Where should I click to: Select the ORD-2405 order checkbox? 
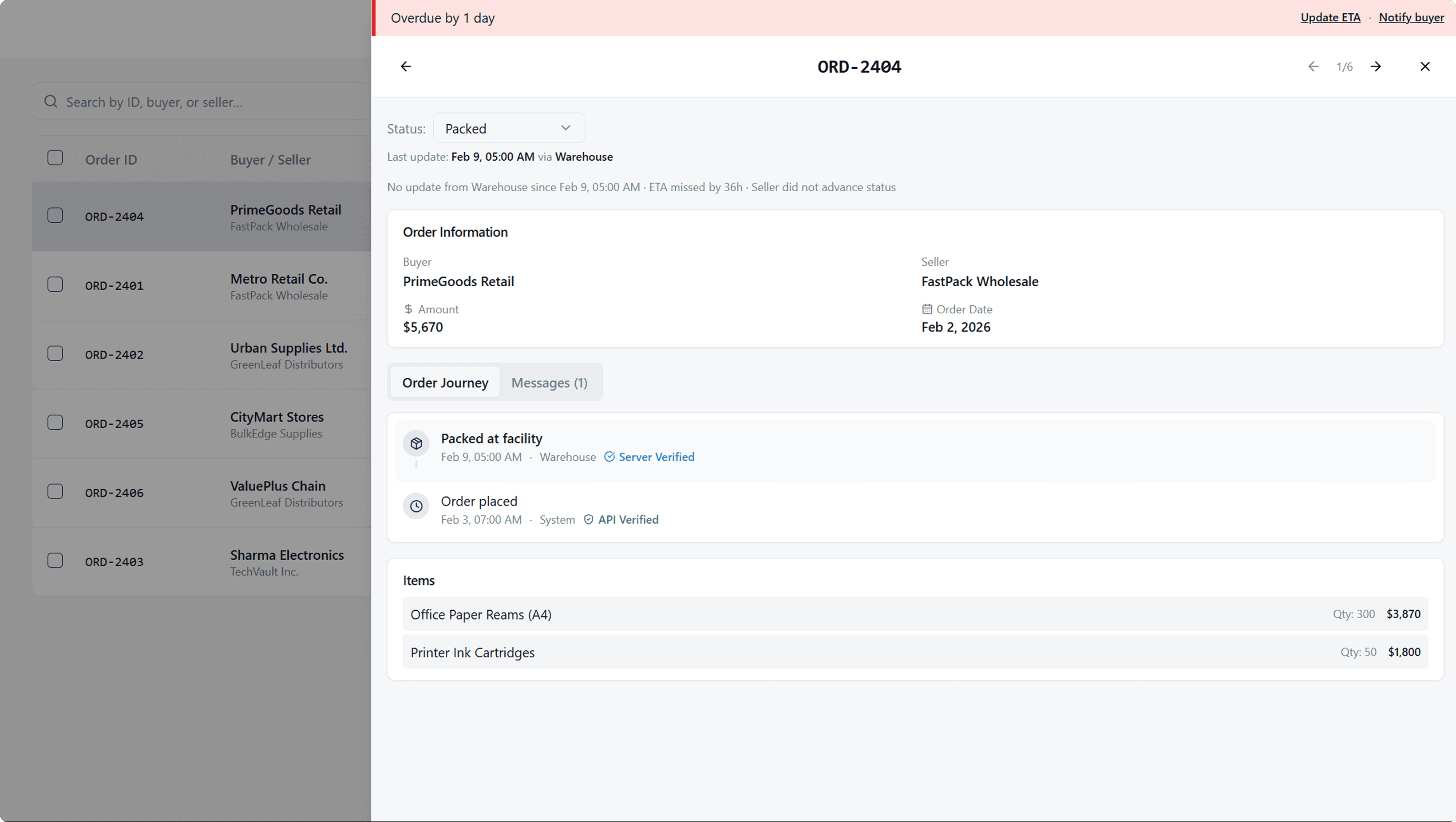tap(55, 423)
